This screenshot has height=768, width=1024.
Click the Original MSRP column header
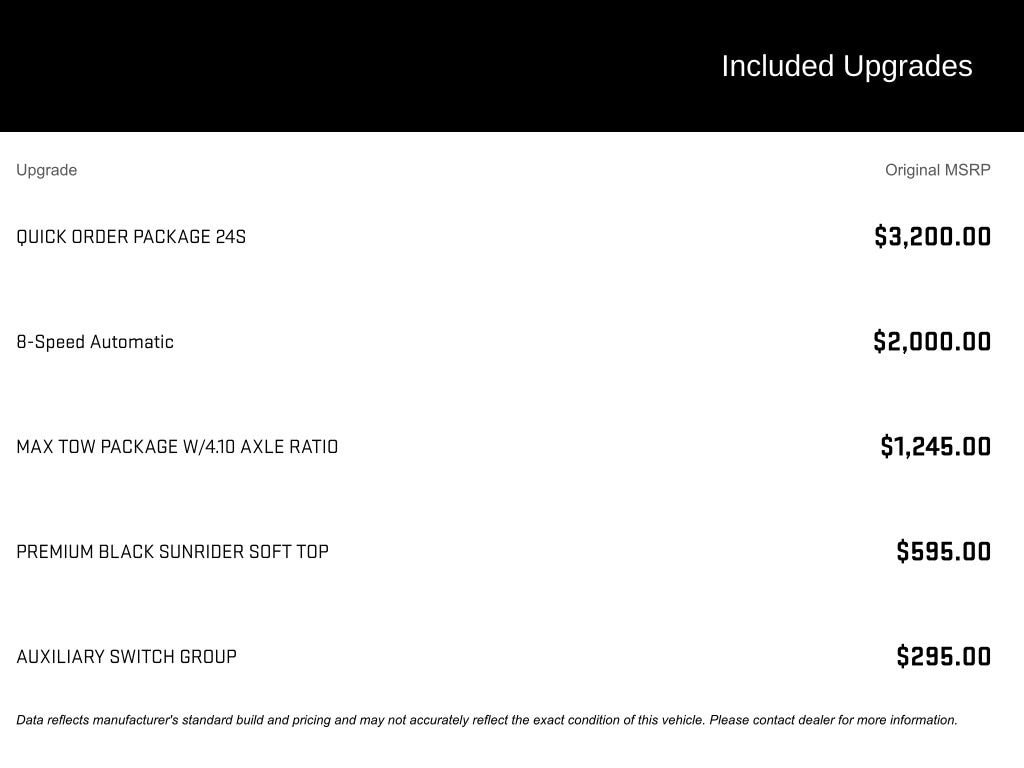pyautogui.click(x=937, y=170)
